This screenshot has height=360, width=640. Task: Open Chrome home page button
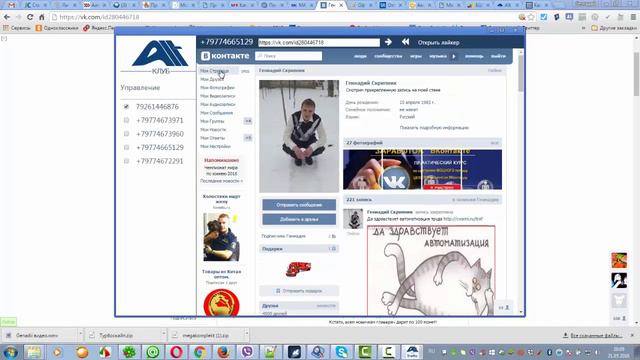42,17
